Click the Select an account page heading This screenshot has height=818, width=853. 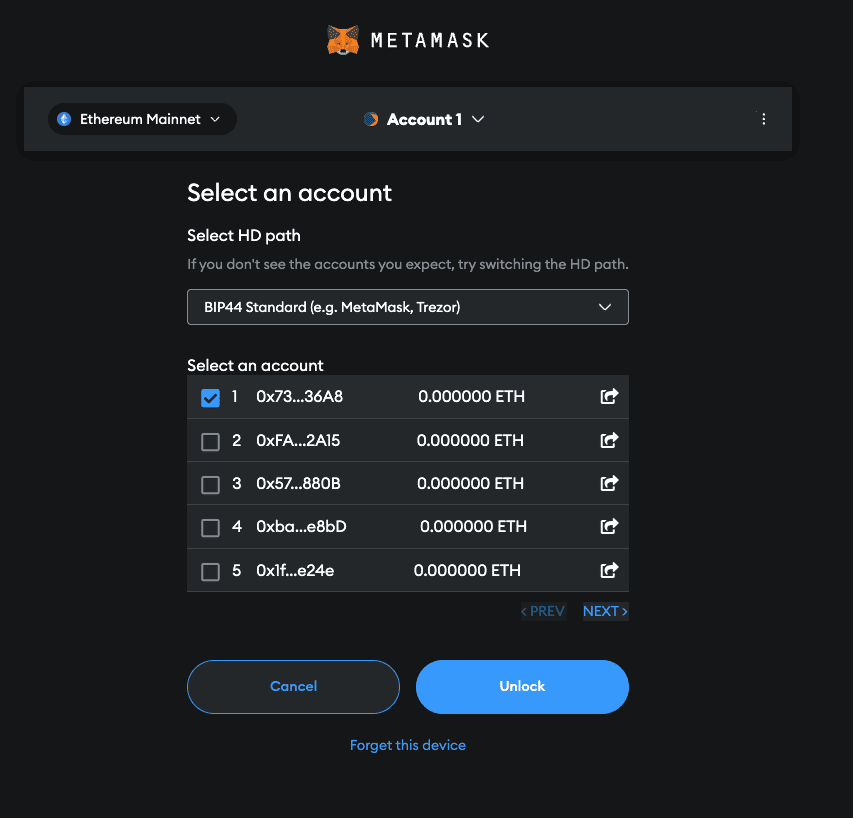pos(289,193)
